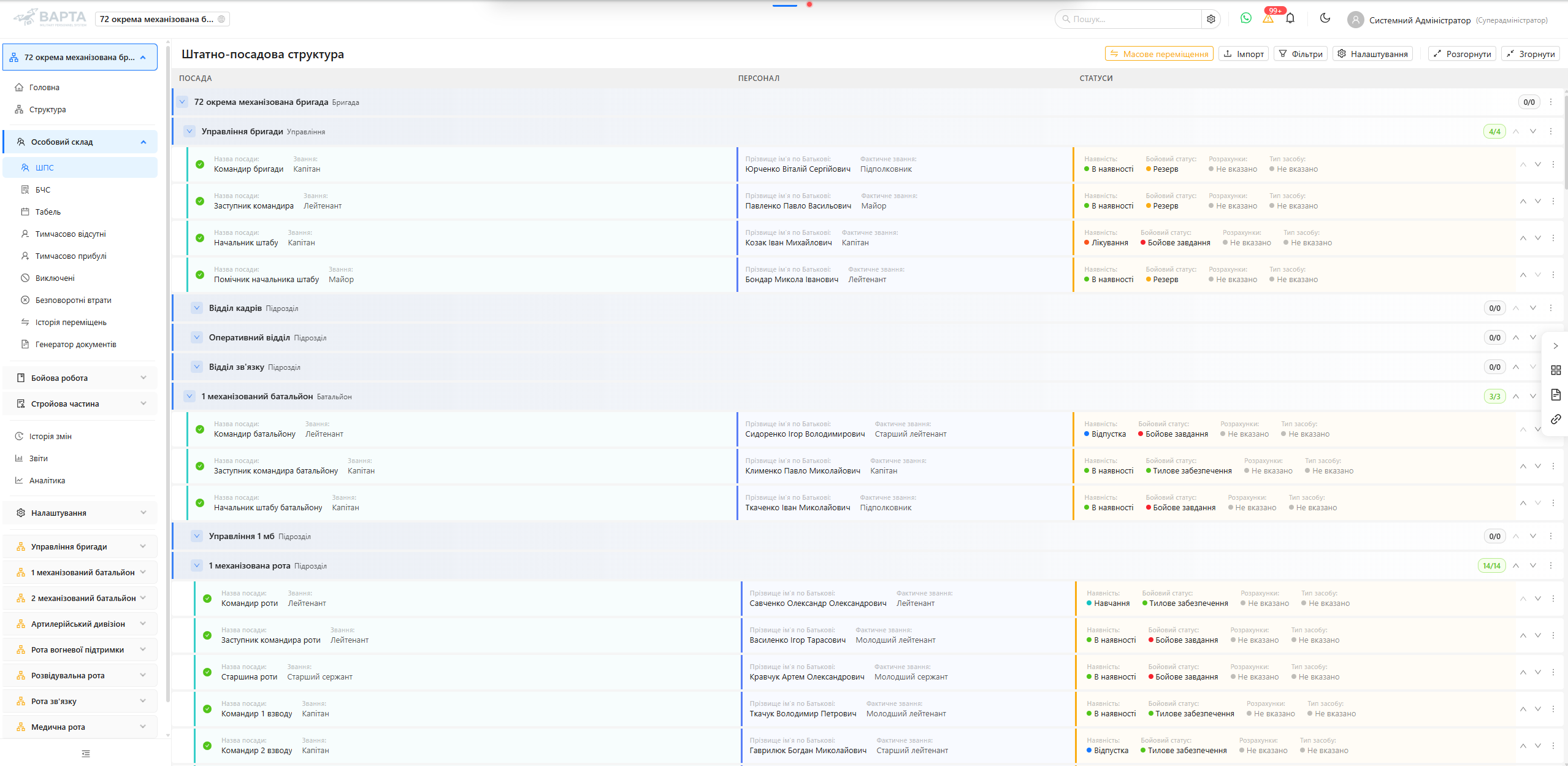The image size is (1568, 766).
Task: Collapse Особовий склад sidebar section
Action: click(80, 142)
